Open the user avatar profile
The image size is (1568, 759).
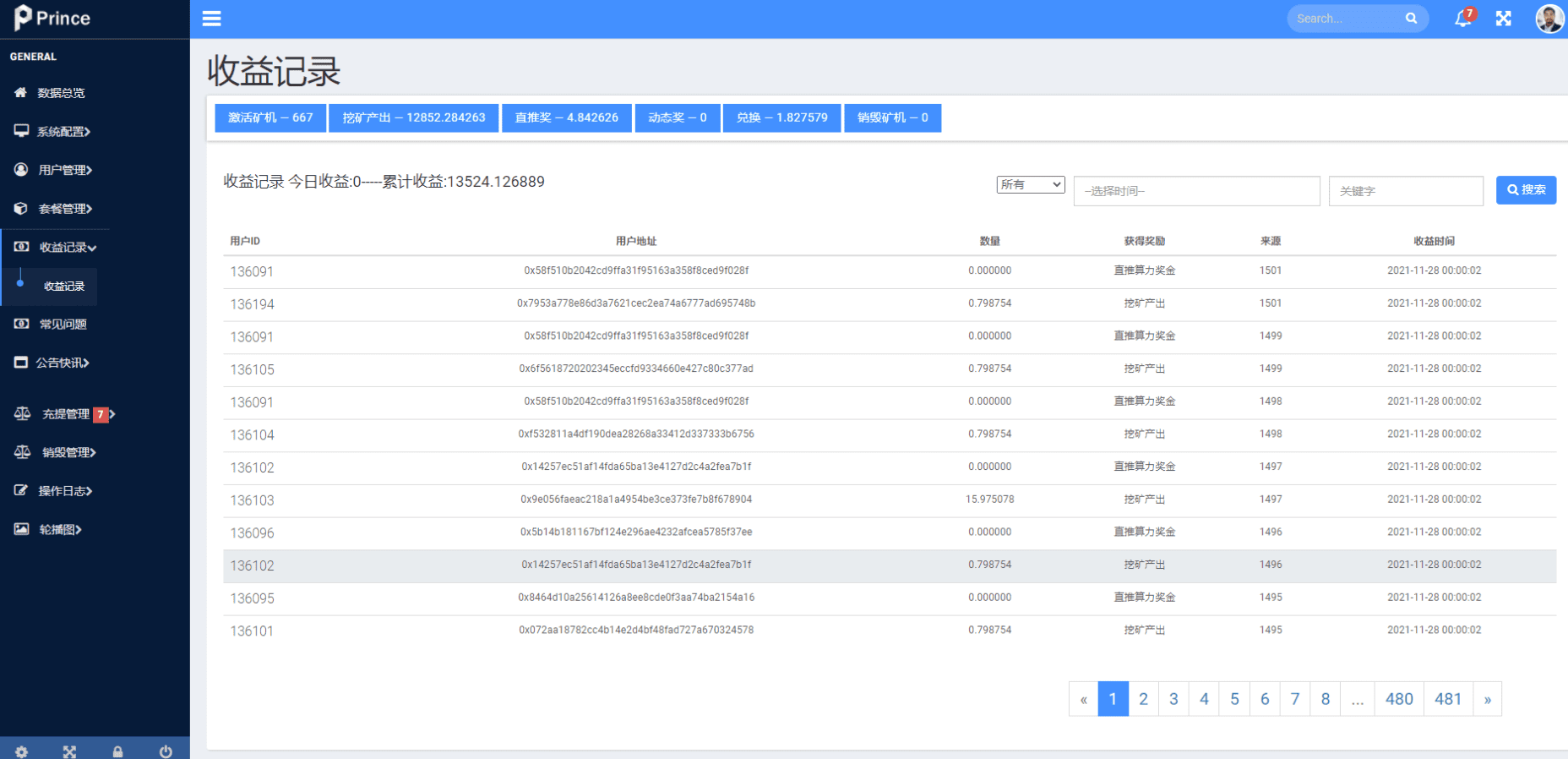point(1549,19)
